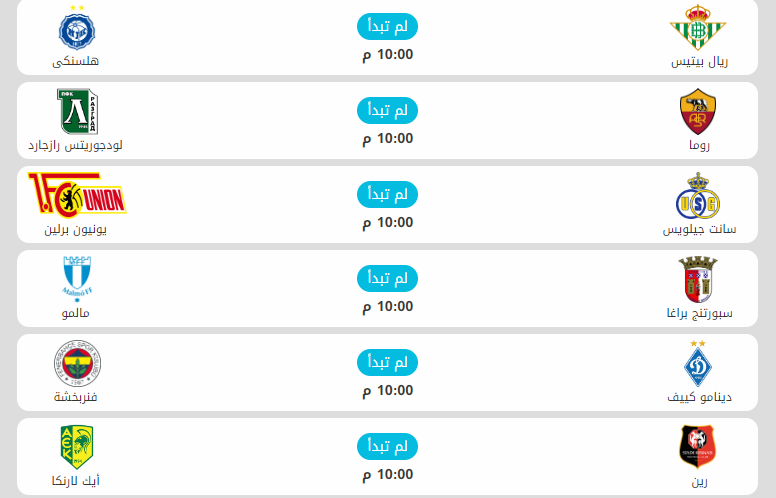Screen dimensions: 776x498
Task: Select the Fenerbahçe club badge
Action: (x=76, y=363)
